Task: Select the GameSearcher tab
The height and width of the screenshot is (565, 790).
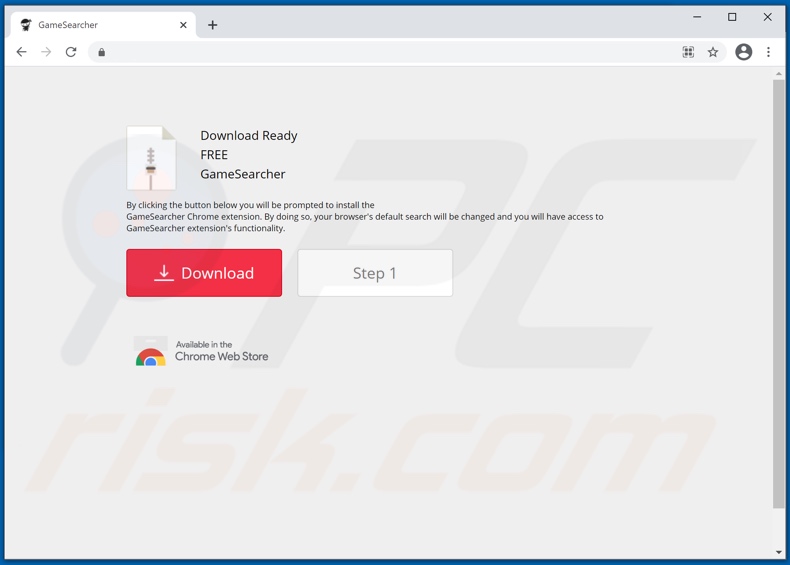Action: tap(103, 25)
